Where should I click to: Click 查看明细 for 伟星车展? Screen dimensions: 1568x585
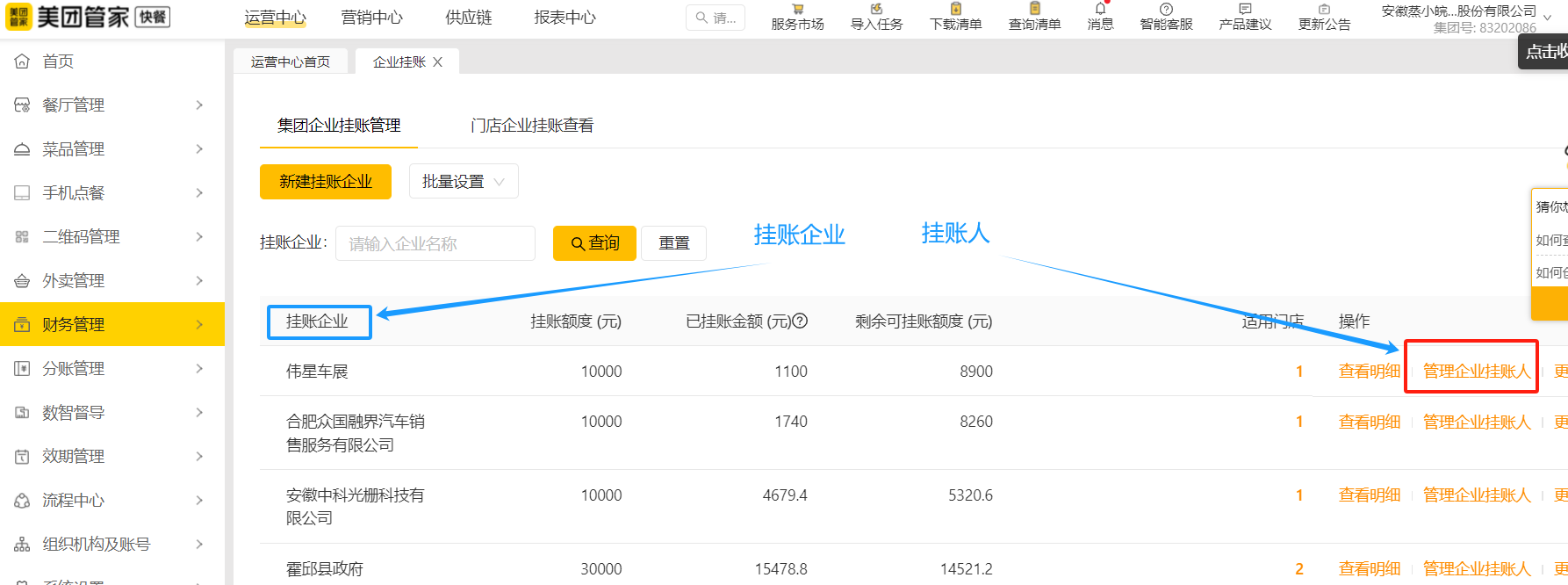(1369, 372)
